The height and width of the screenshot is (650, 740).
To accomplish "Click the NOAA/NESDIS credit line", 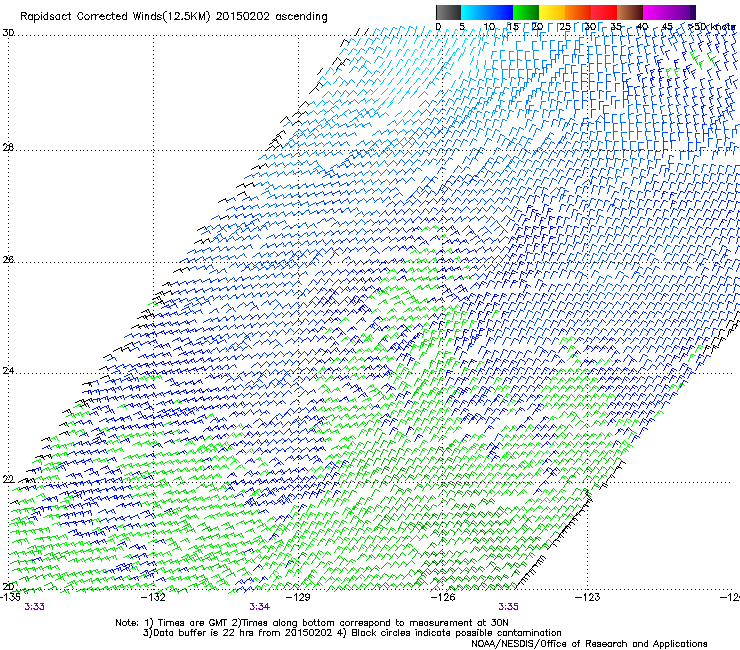I will pyautogui.click(x=589, y=644).
